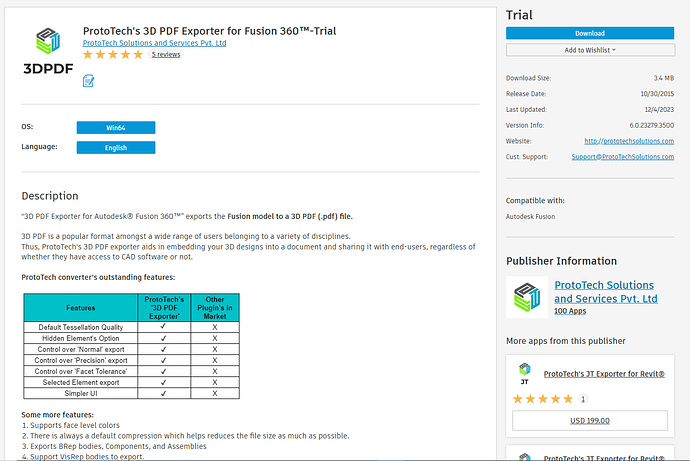Open the 100 Apps link
690x461 pixels.
570,311
